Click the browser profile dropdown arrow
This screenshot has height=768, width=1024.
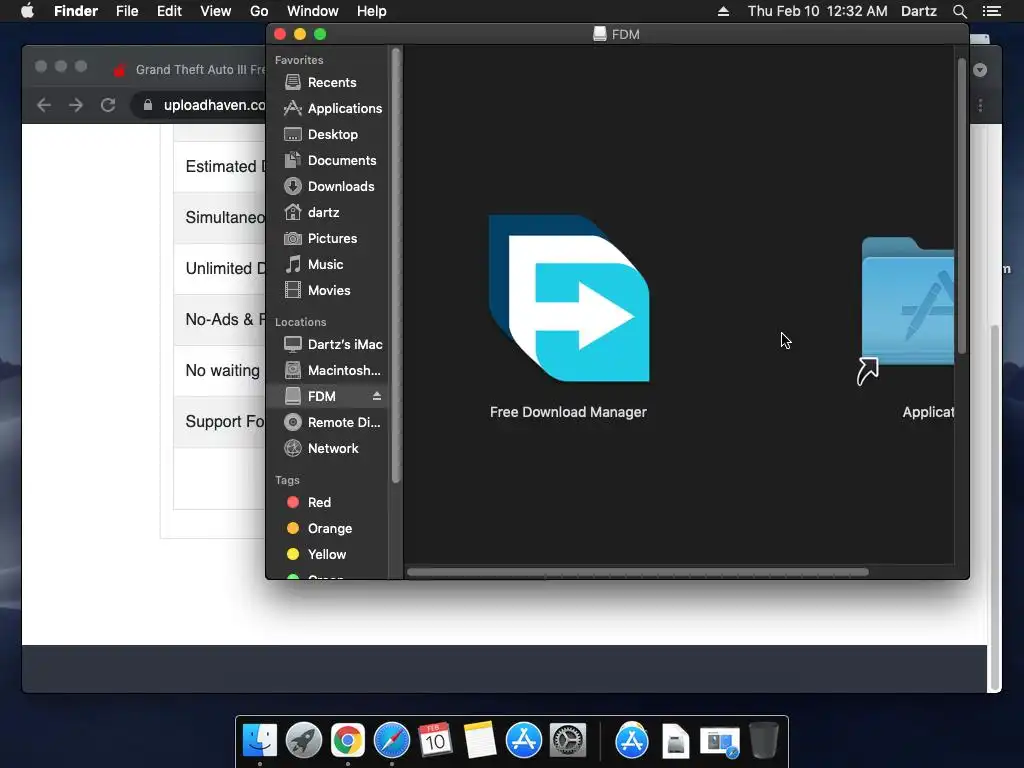(980, 70)
